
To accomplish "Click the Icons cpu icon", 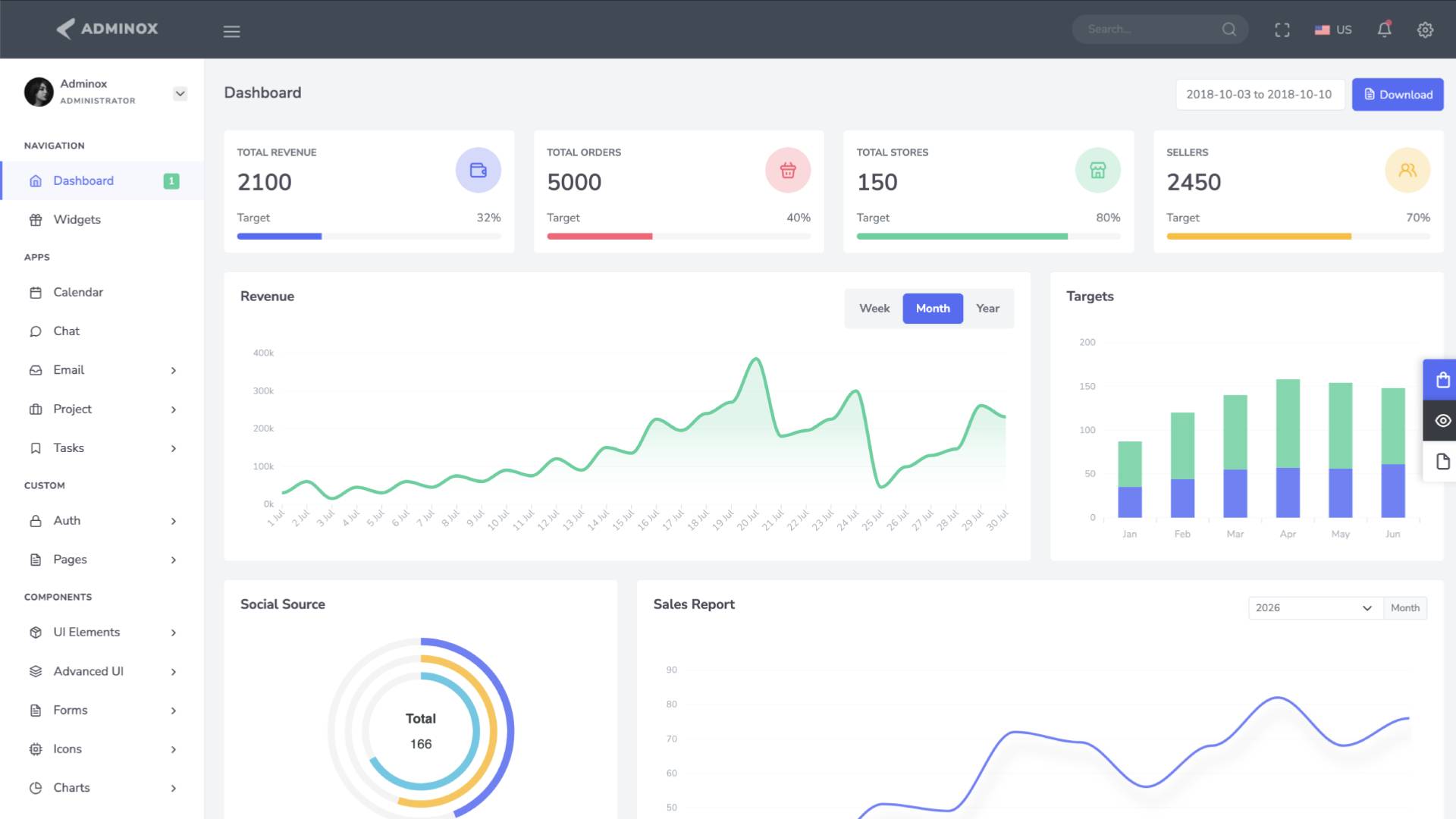I will pos(36,749).
